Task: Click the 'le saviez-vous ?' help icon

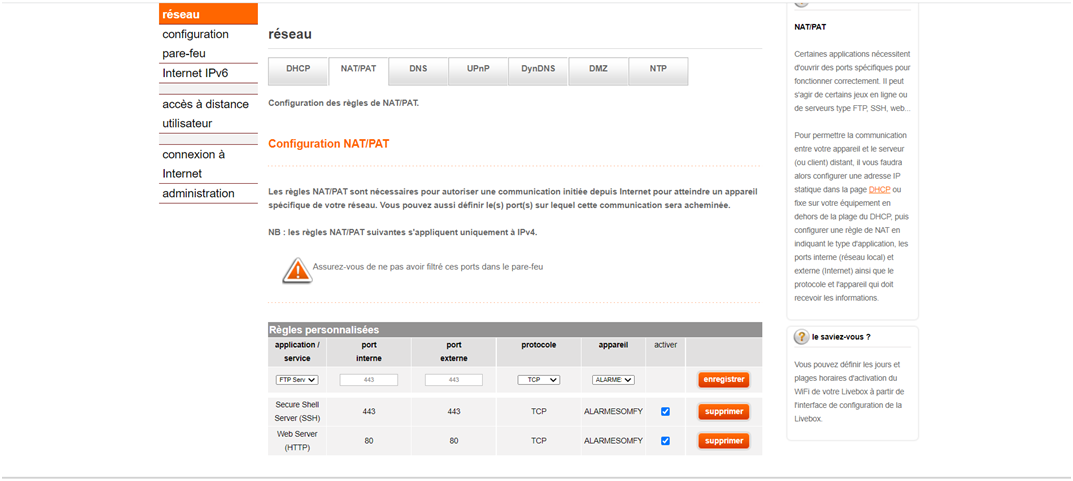Action: [x=801, y=337]
